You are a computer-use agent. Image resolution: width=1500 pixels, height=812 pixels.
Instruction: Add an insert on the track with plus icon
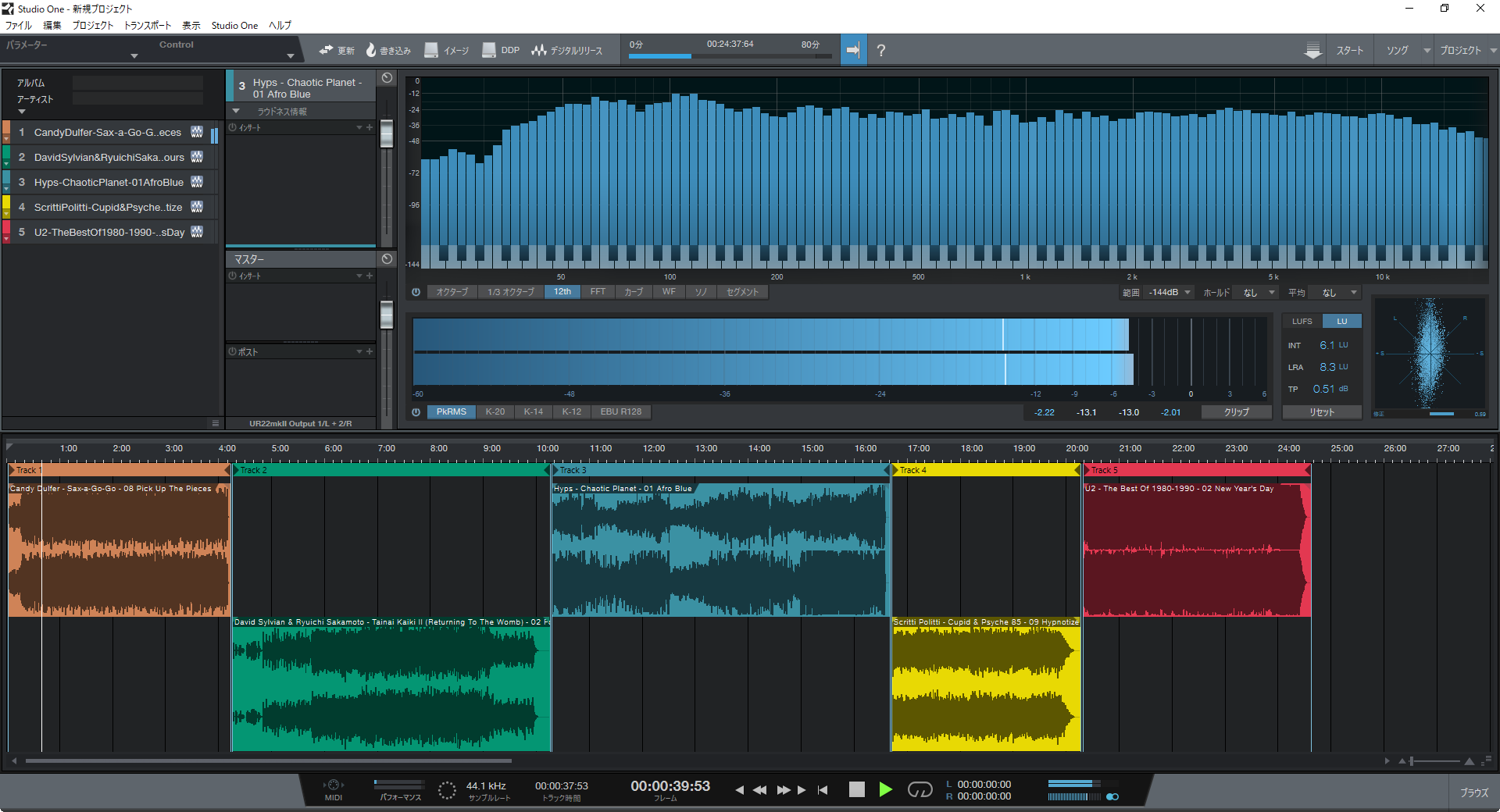[370, 127]
